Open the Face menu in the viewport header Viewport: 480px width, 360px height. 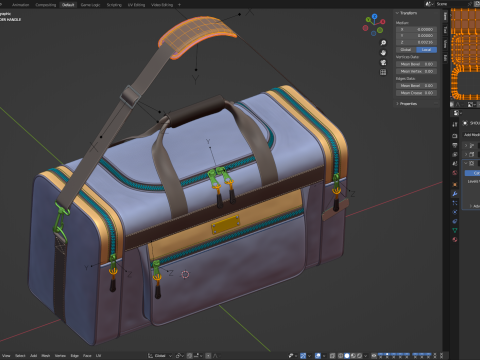click(x=87, y=356)
